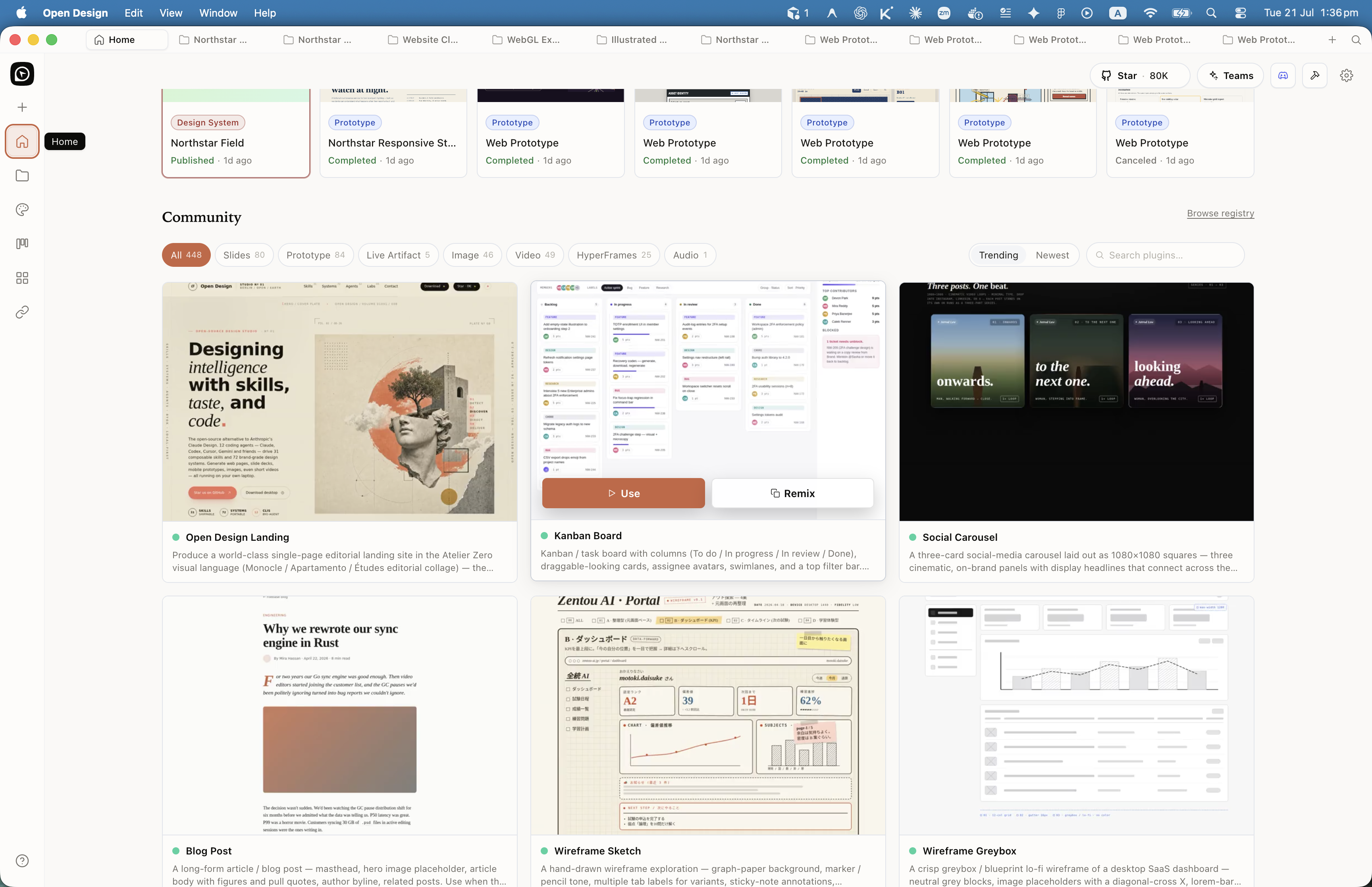Screen dimensions: 1372x887
Task: Open the Control Center icon in menu bar
Action: (1241, 13)
